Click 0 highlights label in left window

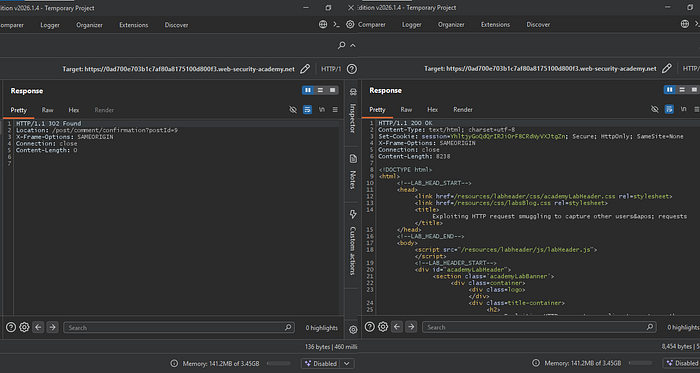[321, 328]
